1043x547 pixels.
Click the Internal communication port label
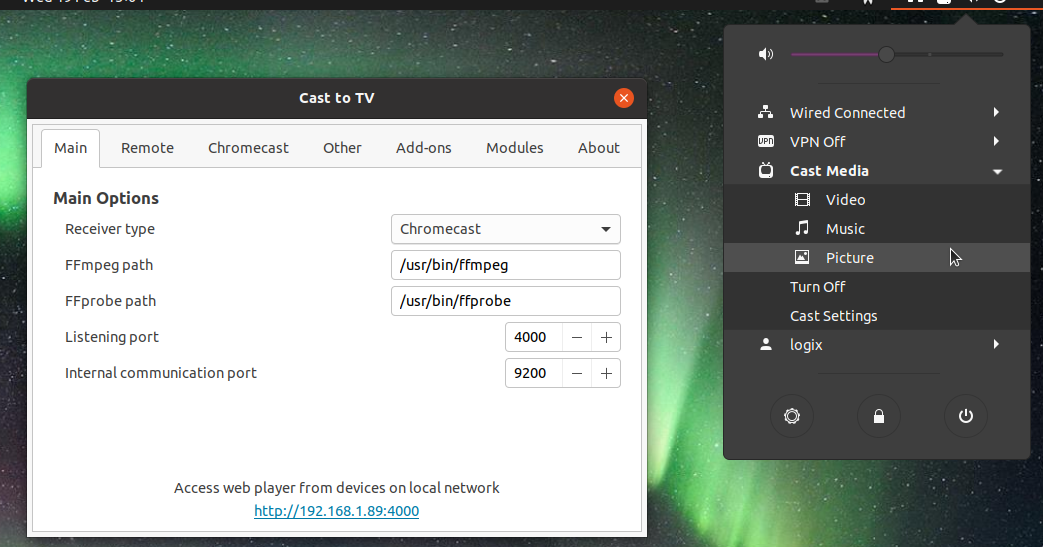click(x=160, y=373)
